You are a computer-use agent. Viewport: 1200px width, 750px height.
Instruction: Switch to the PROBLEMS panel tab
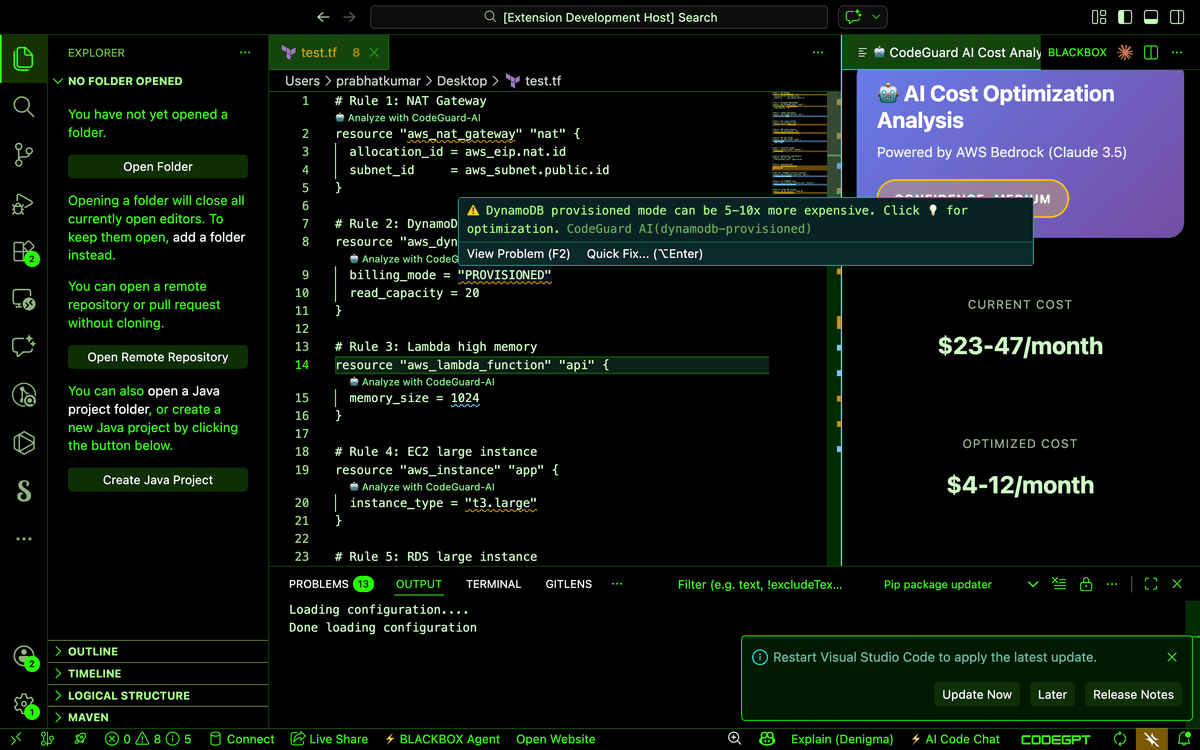click(x=330, y=584)
